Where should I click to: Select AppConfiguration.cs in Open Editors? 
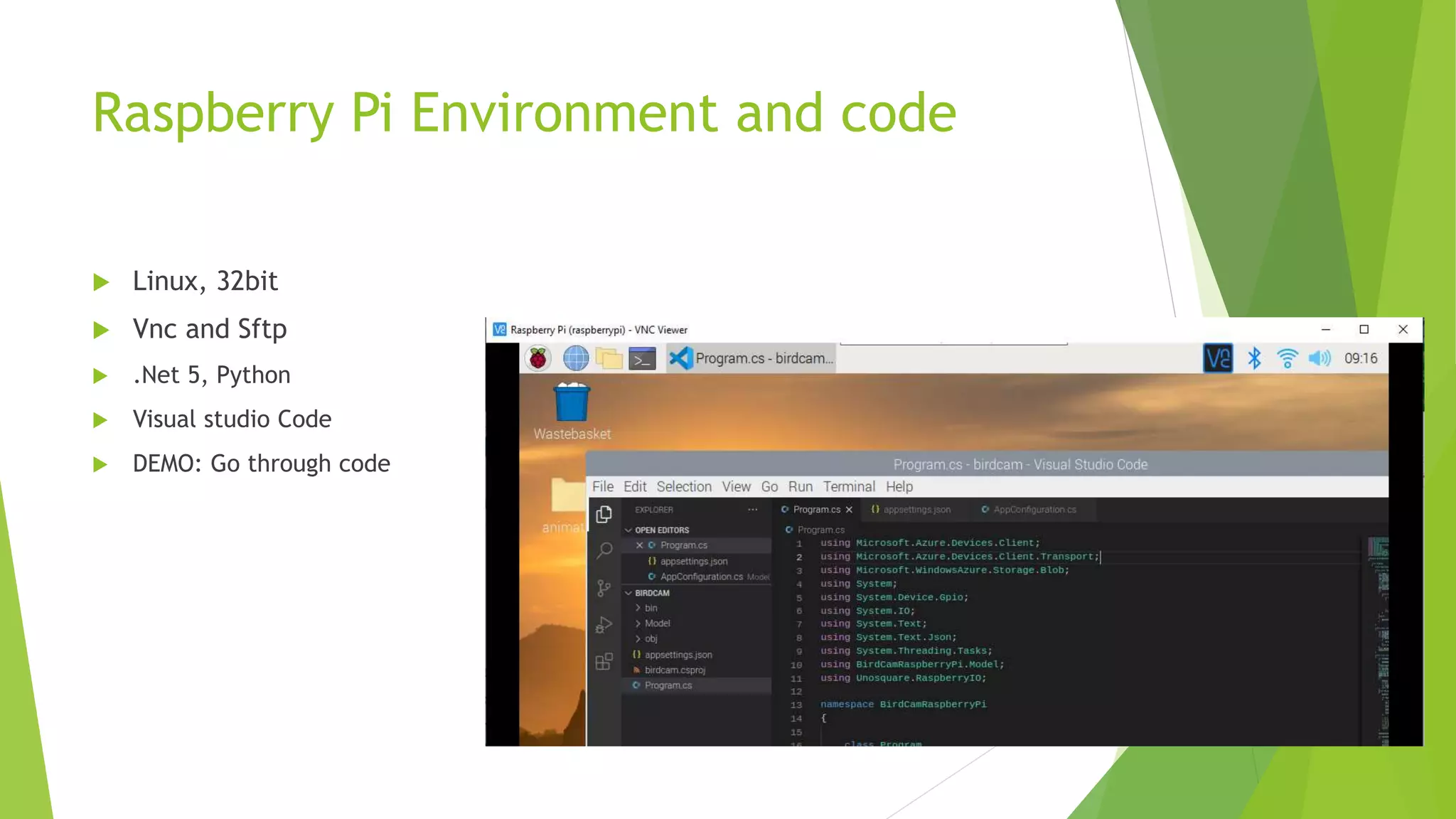[702, 577]
